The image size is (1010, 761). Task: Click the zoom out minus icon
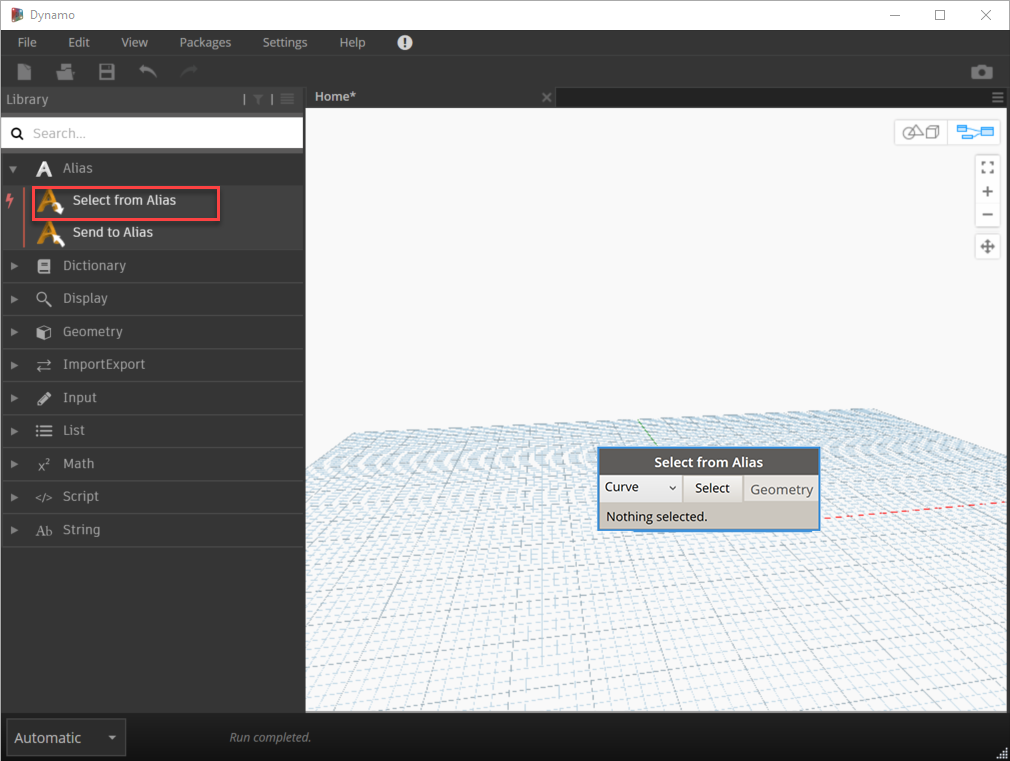[987, 215]
